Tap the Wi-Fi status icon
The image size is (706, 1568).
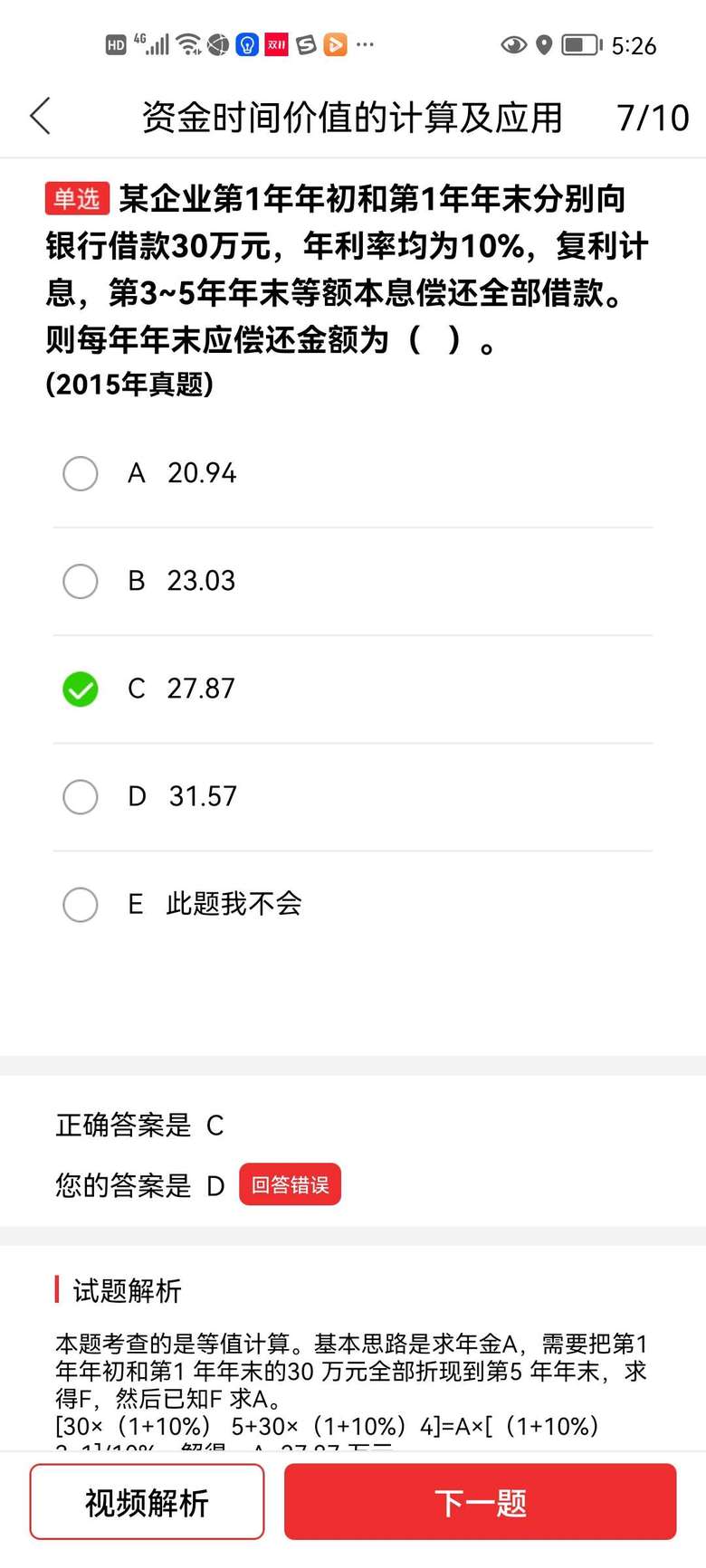(x=188, y=44)
